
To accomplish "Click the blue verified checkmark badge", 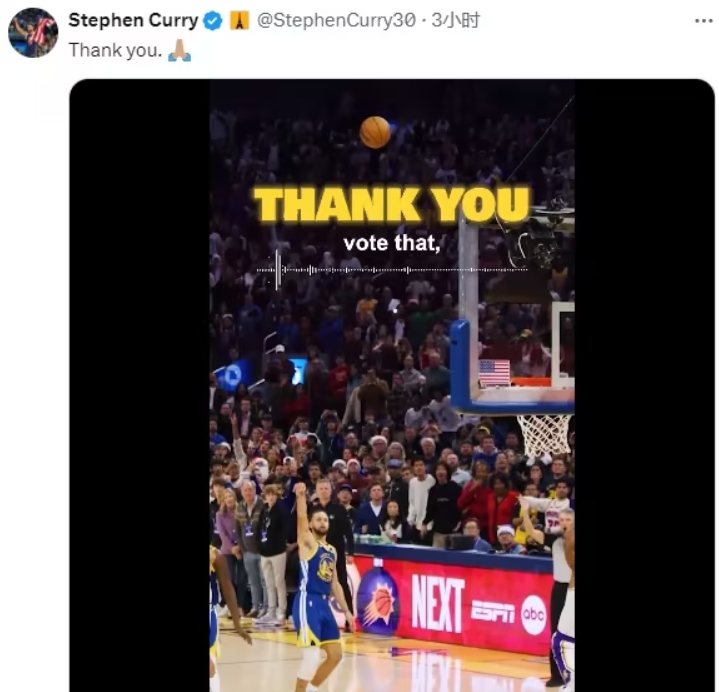I will click(213, 21).
